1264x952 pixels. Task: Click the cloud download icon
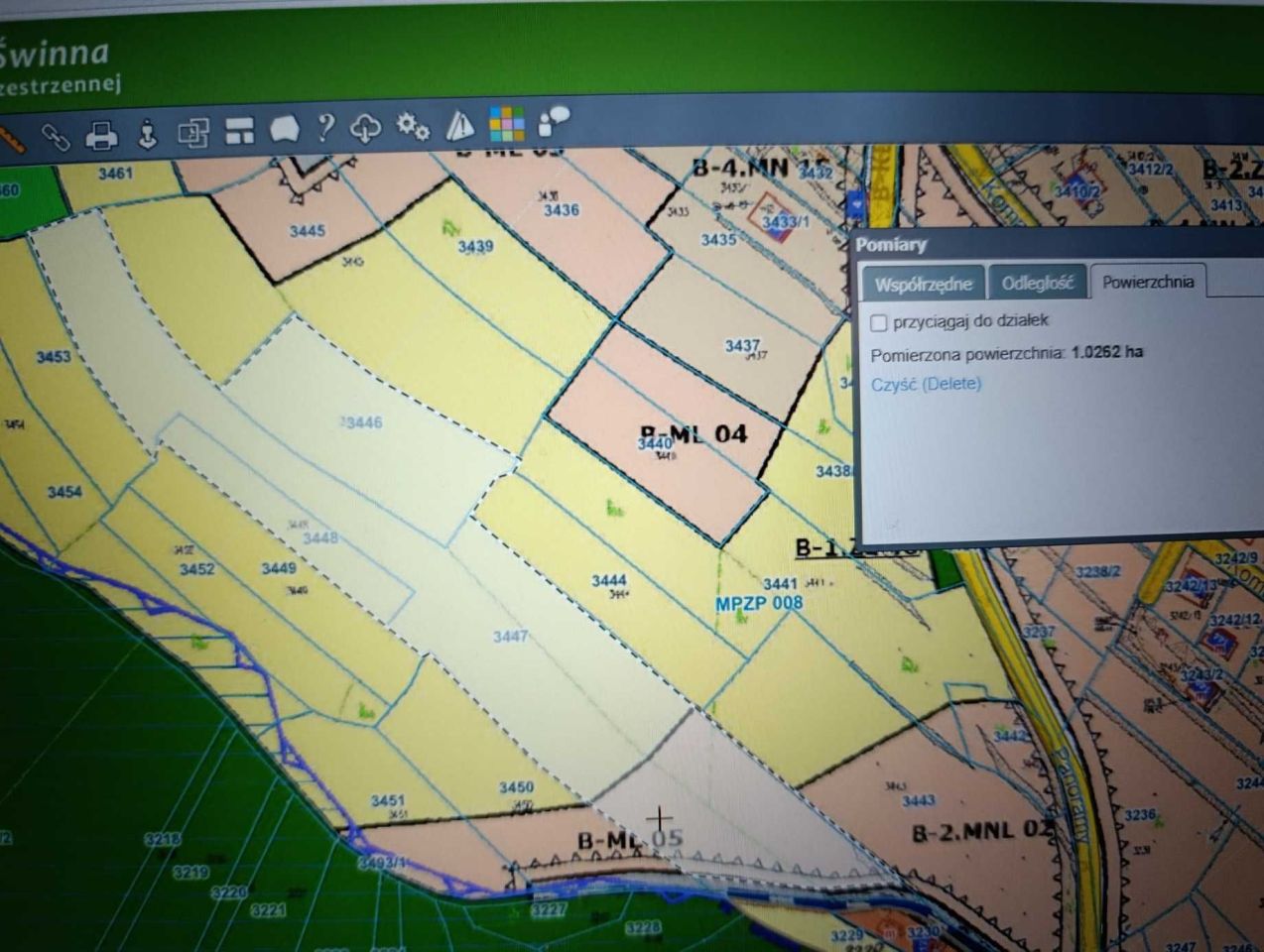tap(366, 127)
